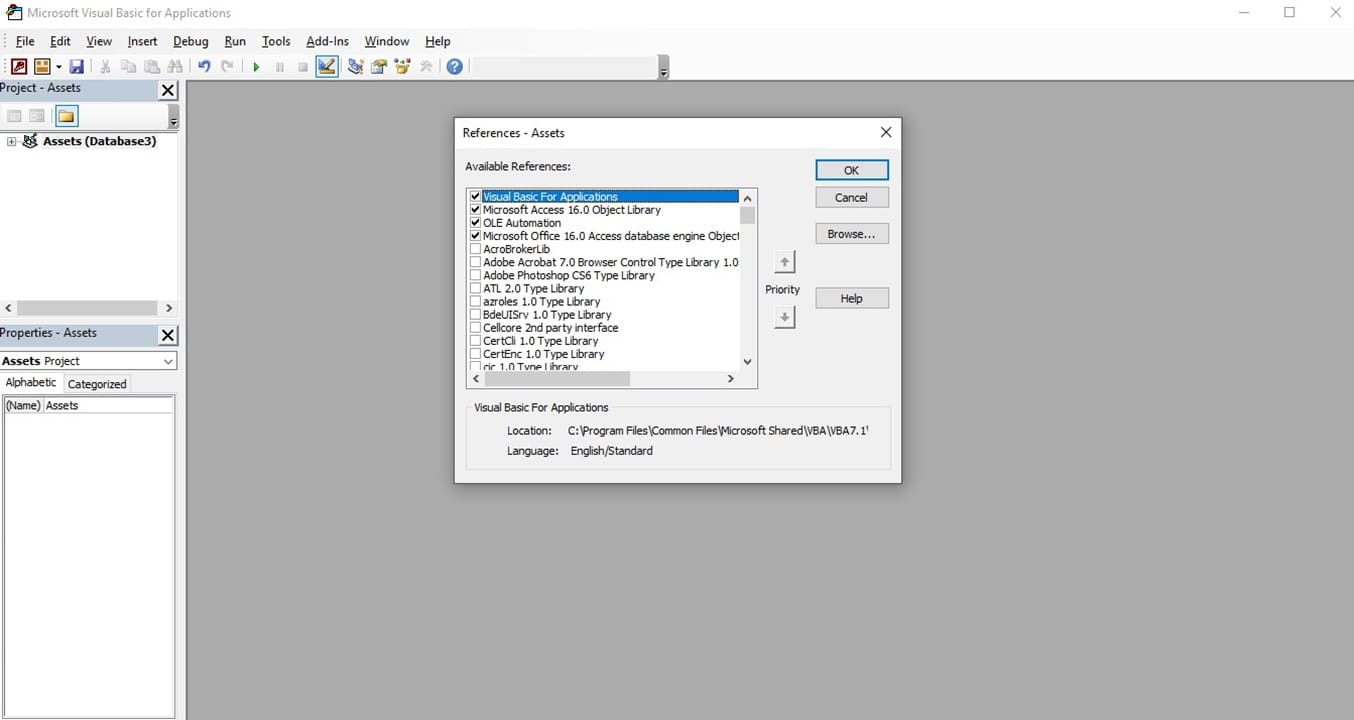
Task: Open Project pane toolbar options arrow
Action: click(x=174, y=117)
